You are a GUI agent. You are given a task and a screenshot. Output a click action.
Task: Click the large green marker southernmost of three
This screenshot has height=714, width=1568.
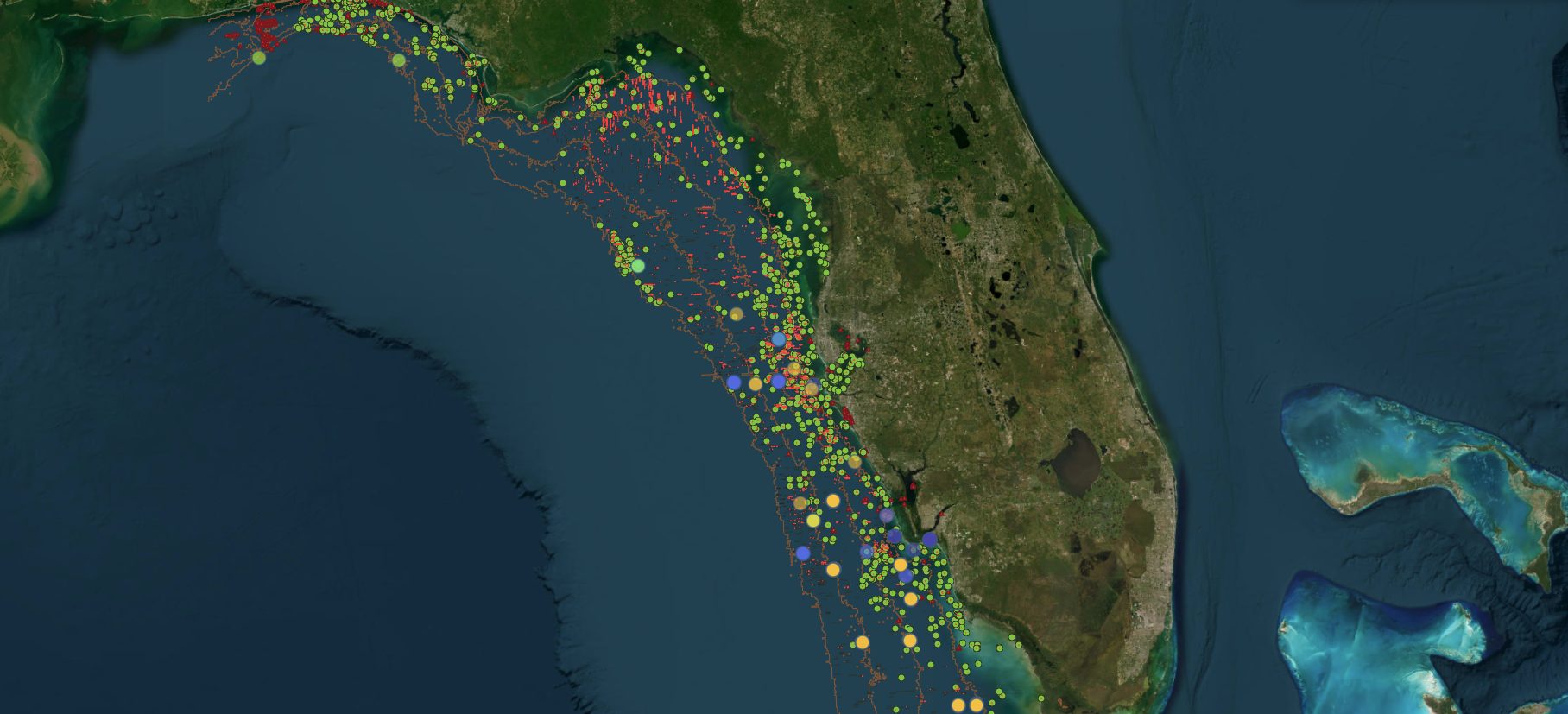[x=638, y=266]
